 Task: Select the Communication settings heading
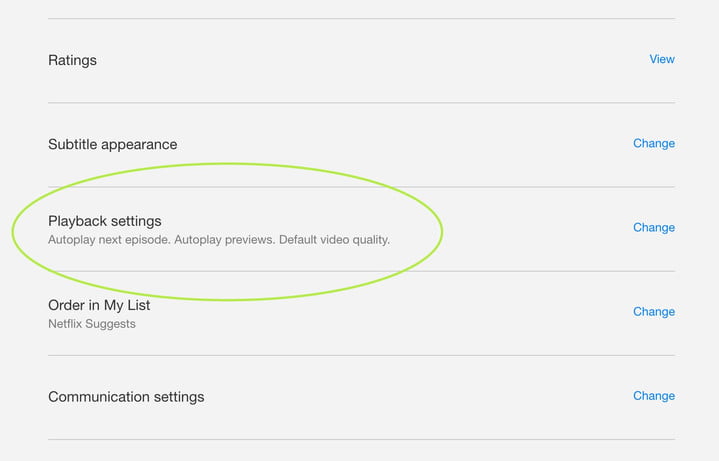pyautogui.click(x=126, y=397)
